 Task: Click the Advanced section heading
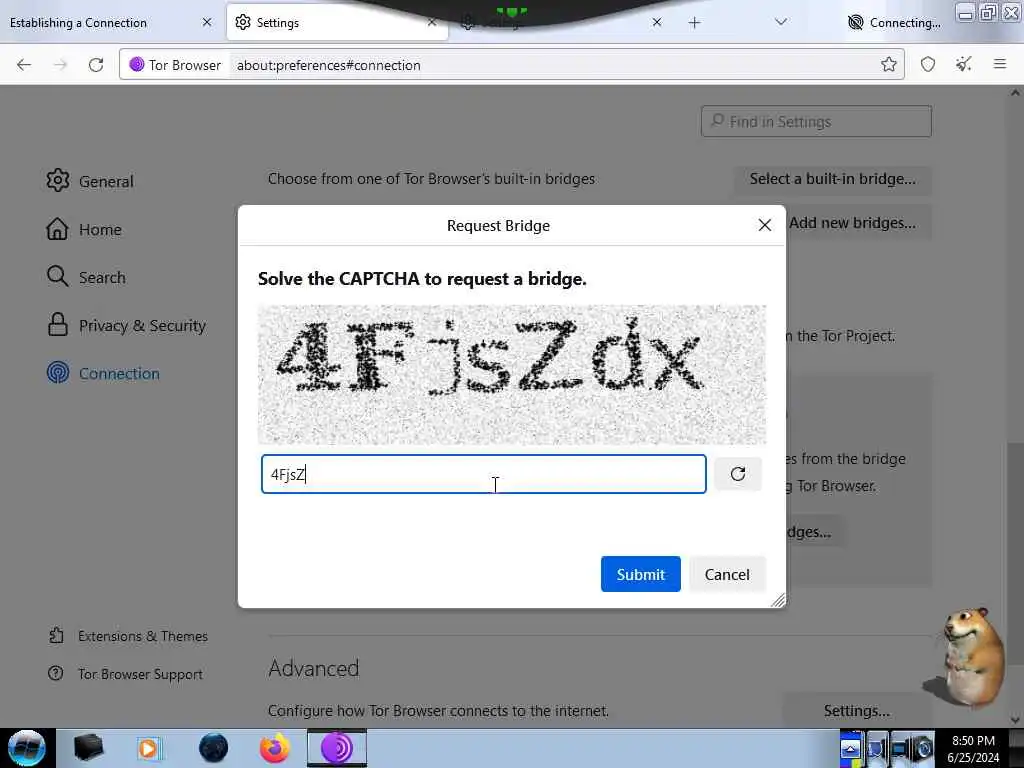(313, 668)
